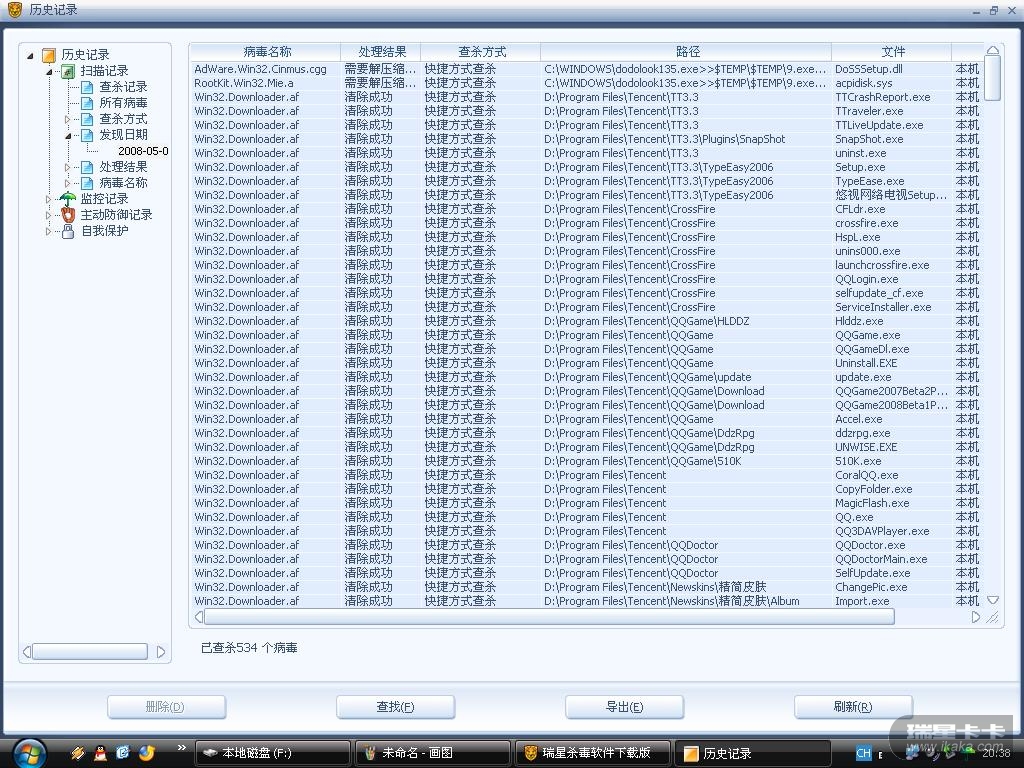Click the page icon beside 所有病毒
1024x768 pixels.
[87, 103]
